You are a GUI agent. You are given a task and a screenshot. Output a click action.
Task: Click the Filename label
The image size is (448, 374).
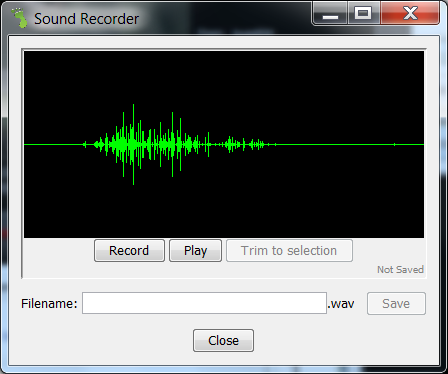[49, 304]
